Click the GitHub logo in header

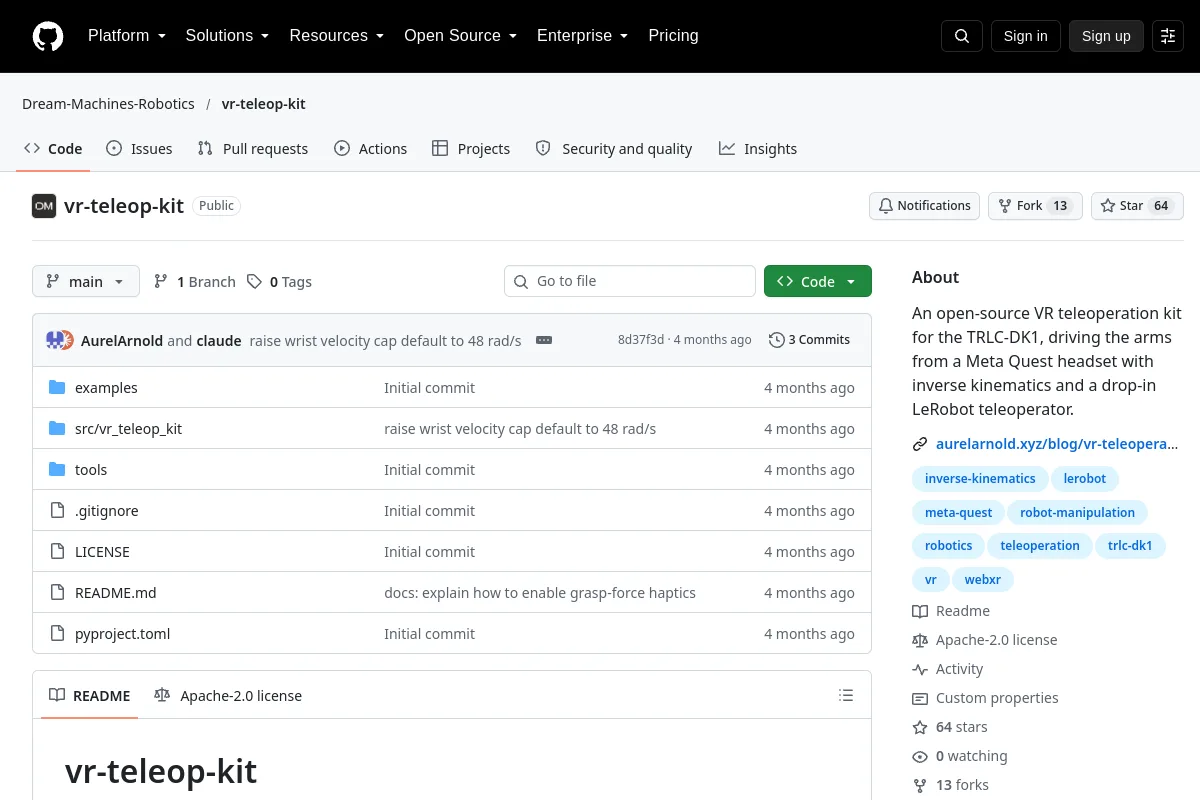48,36
